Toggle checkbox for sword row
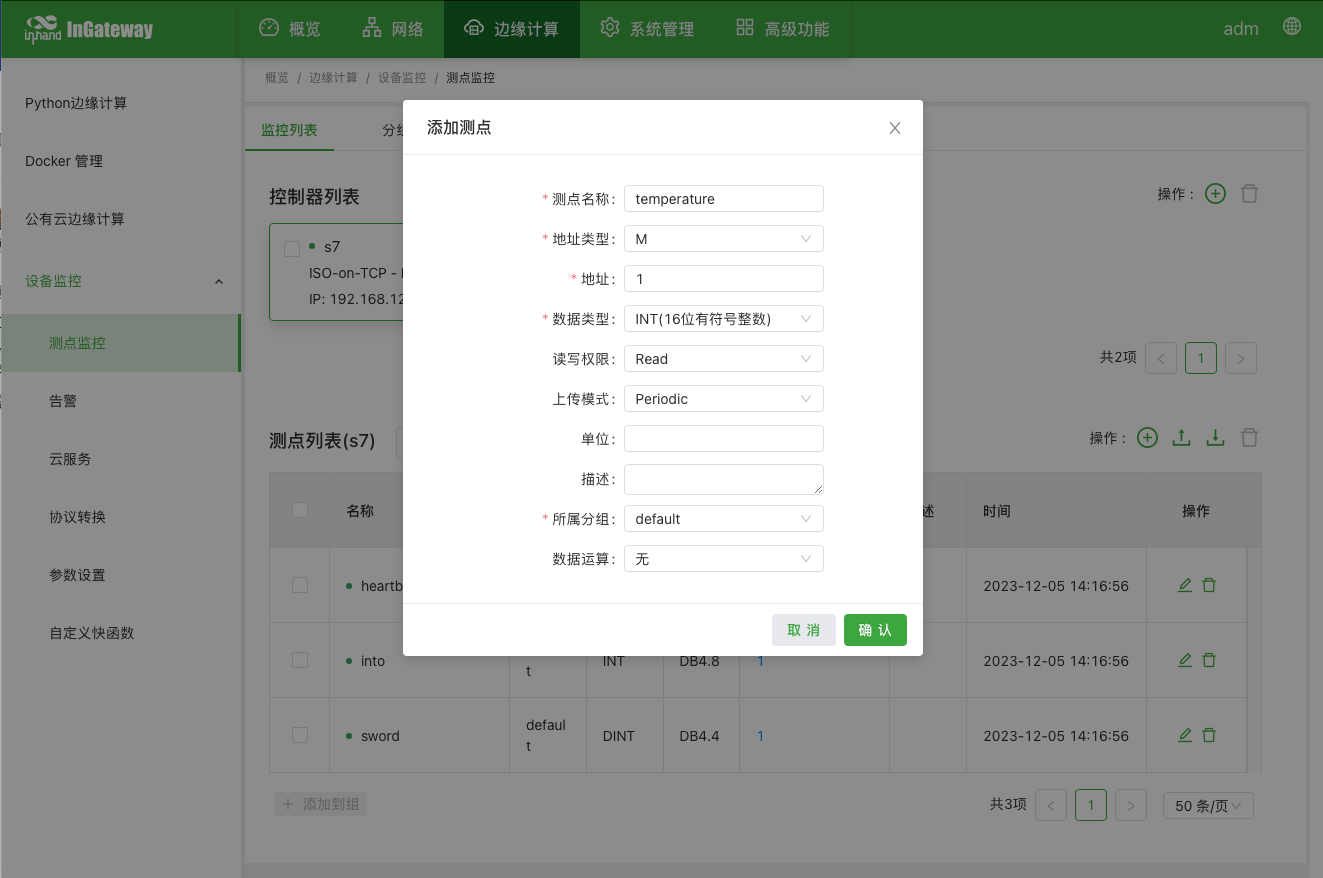The width and height of the screenshot is (1323, 878). click(300, 735)
